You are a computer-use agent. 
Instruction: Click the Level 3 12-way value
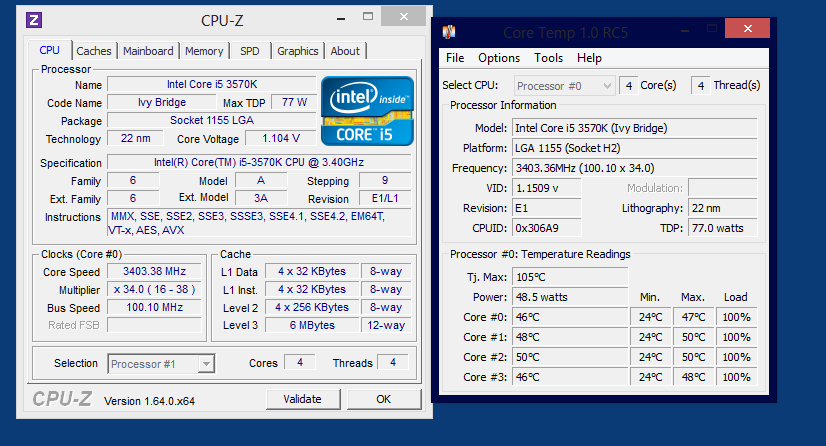point(386,325)
